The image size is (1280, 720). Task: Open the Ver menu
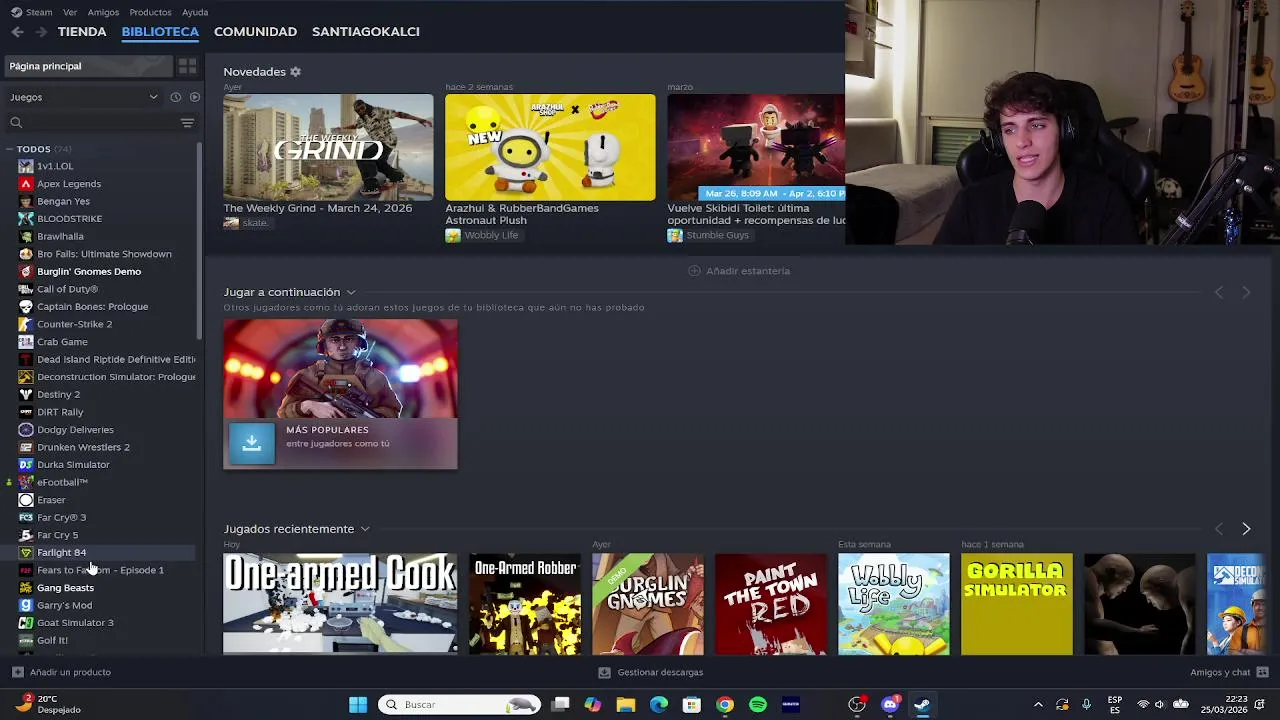pyautogui.click(x=70, y=12)
